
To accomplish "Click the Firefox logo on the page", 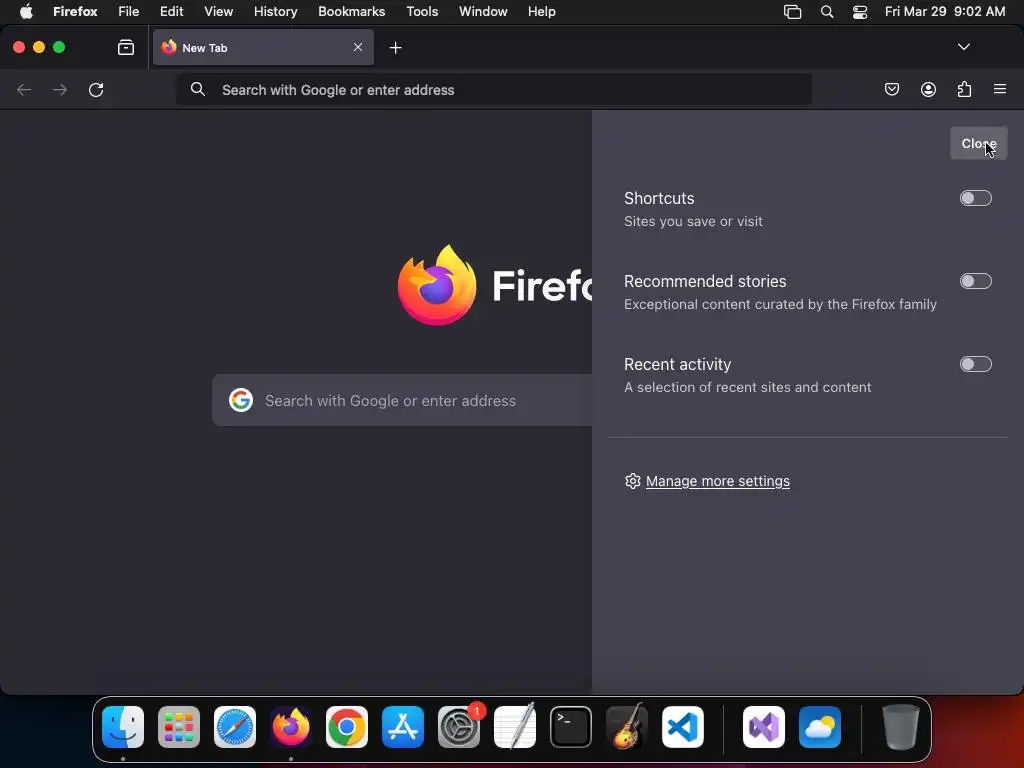I will [437, 285].
